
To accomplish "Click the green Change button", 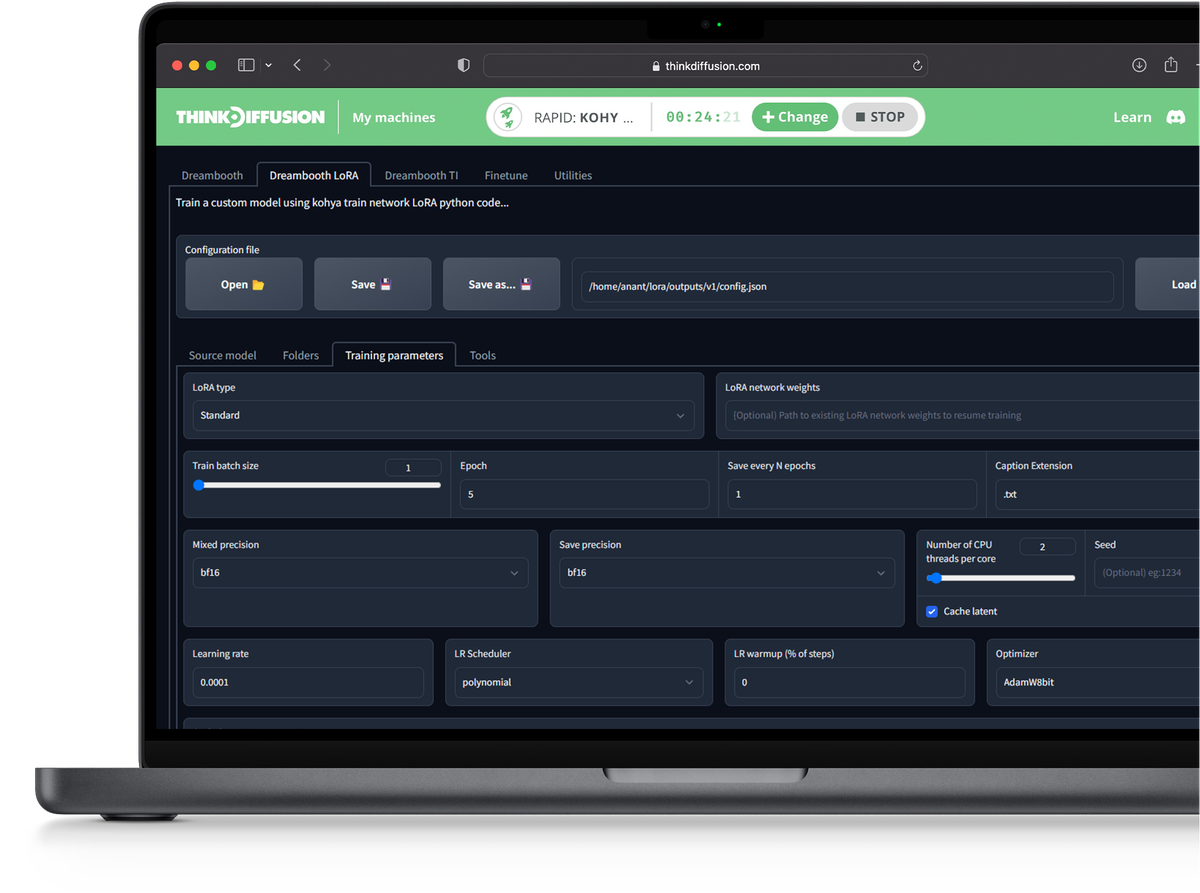I will pos(795,117).
